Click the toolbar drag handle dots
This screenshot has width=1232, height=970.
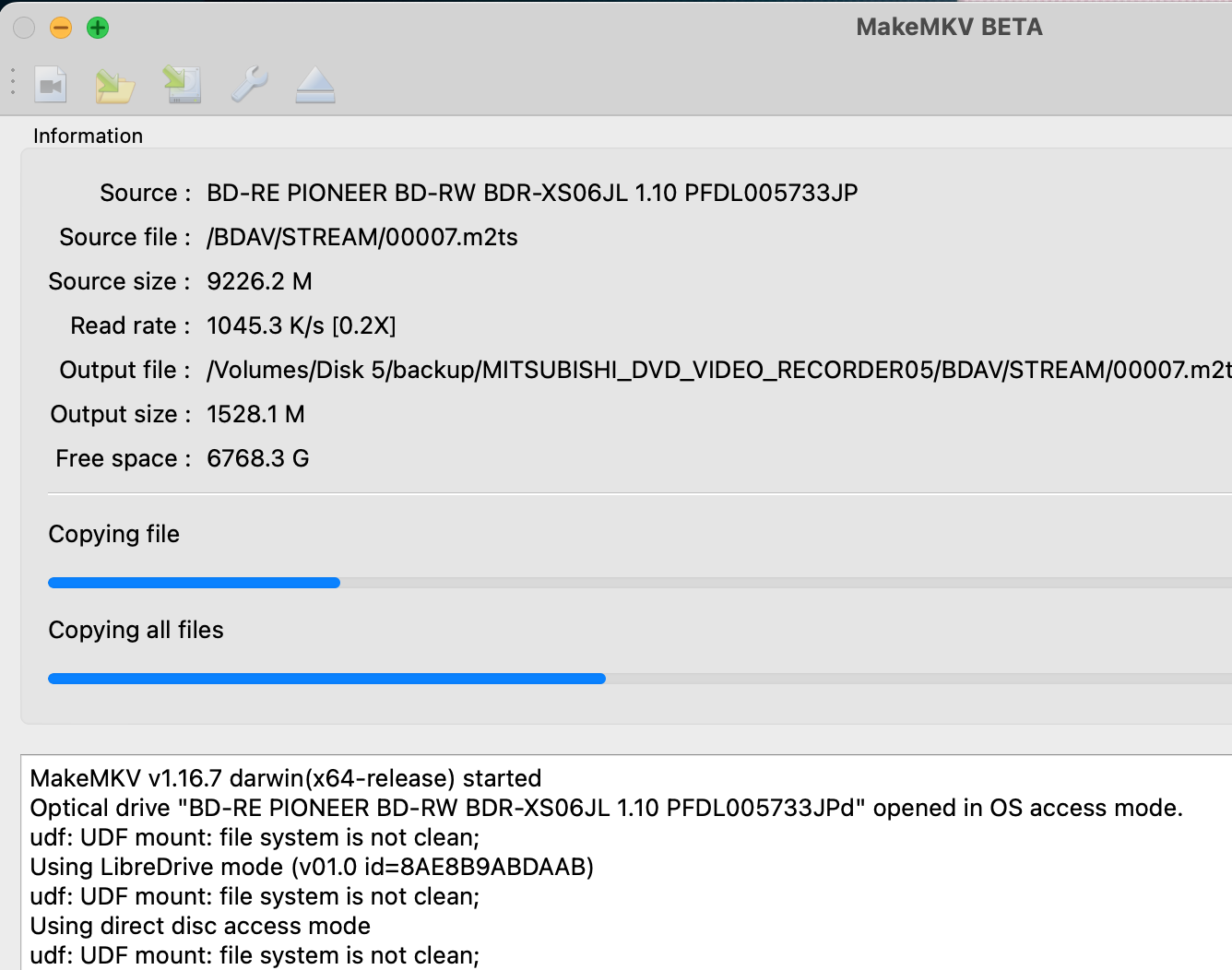13,81
